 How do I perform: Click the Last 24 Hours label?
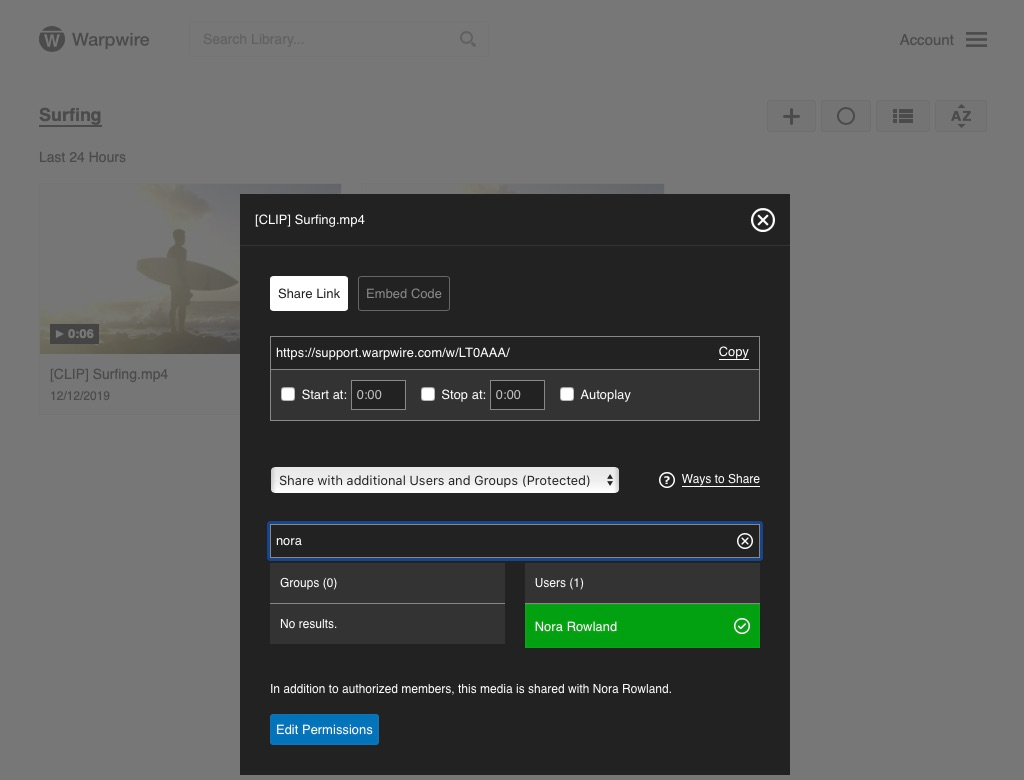coord(82,157)
